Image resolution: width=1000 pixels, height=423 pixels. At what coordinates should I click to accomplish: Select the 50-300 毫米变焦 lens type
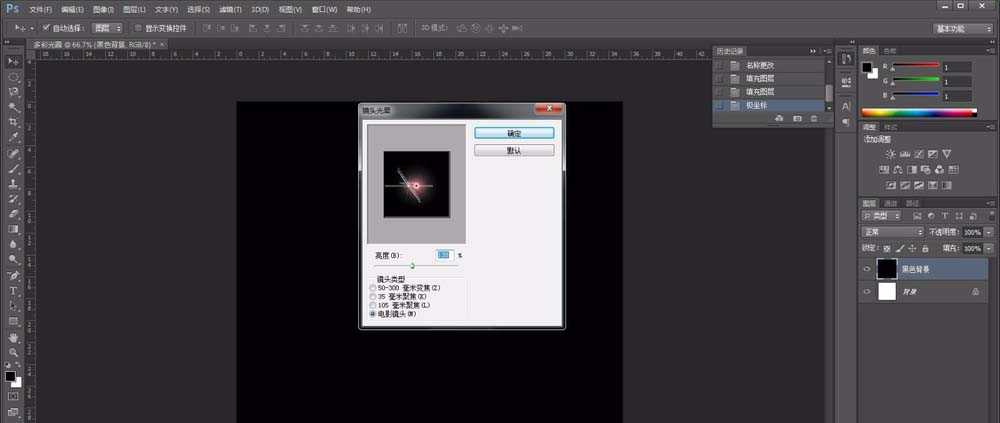(x=374, y=288)
